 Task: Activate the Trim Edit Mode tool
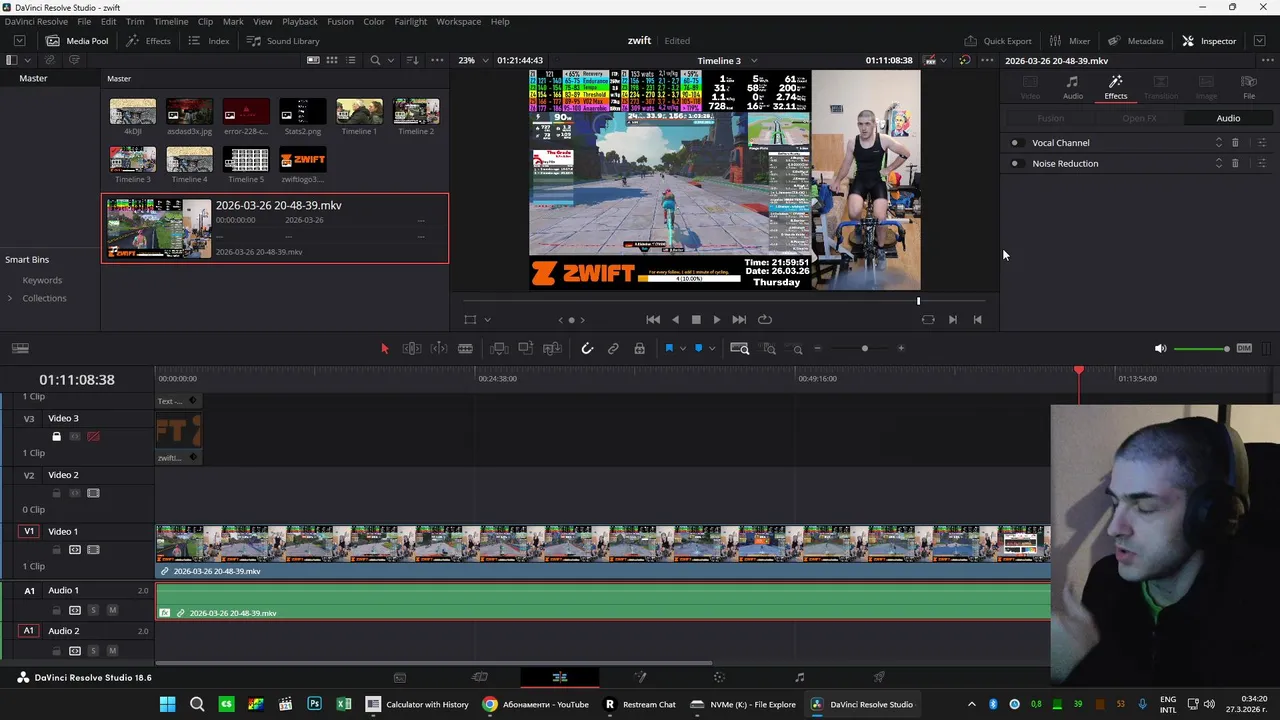click(x=411, y=348)
